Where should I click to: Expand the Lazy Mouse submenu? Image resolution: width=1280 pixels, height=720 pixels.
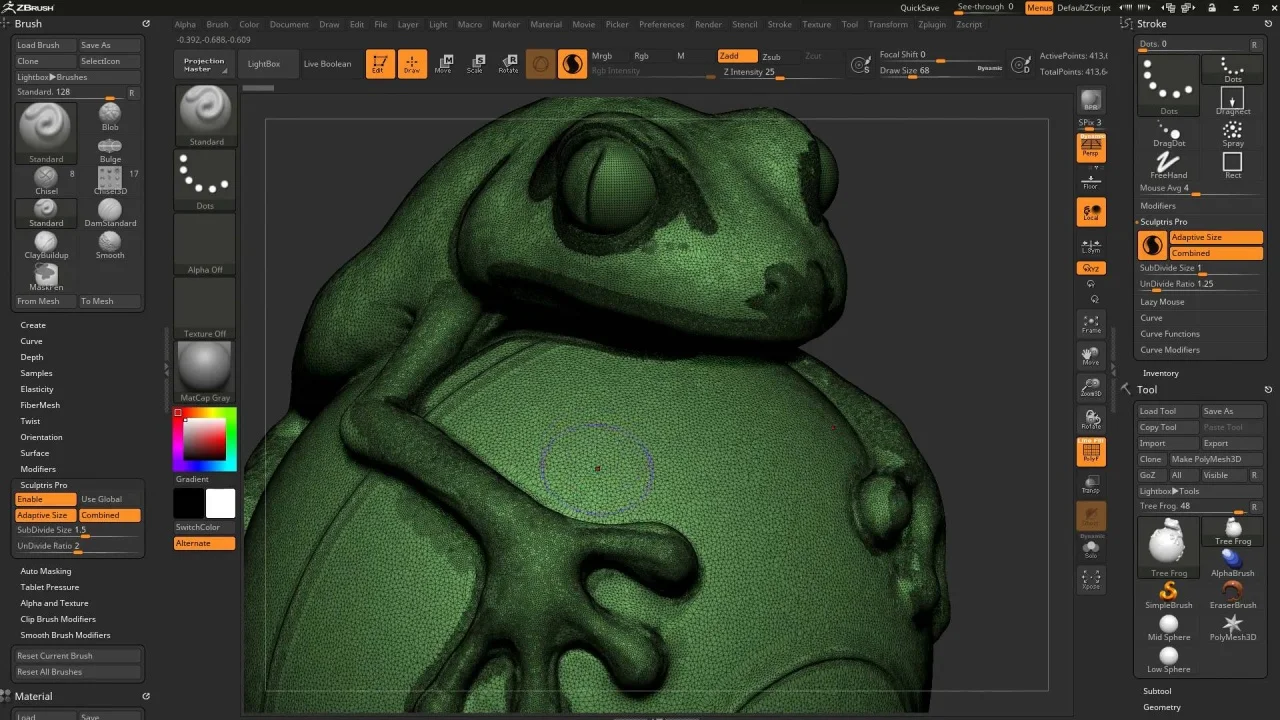pyautogui.click(x=1162, y=302)
